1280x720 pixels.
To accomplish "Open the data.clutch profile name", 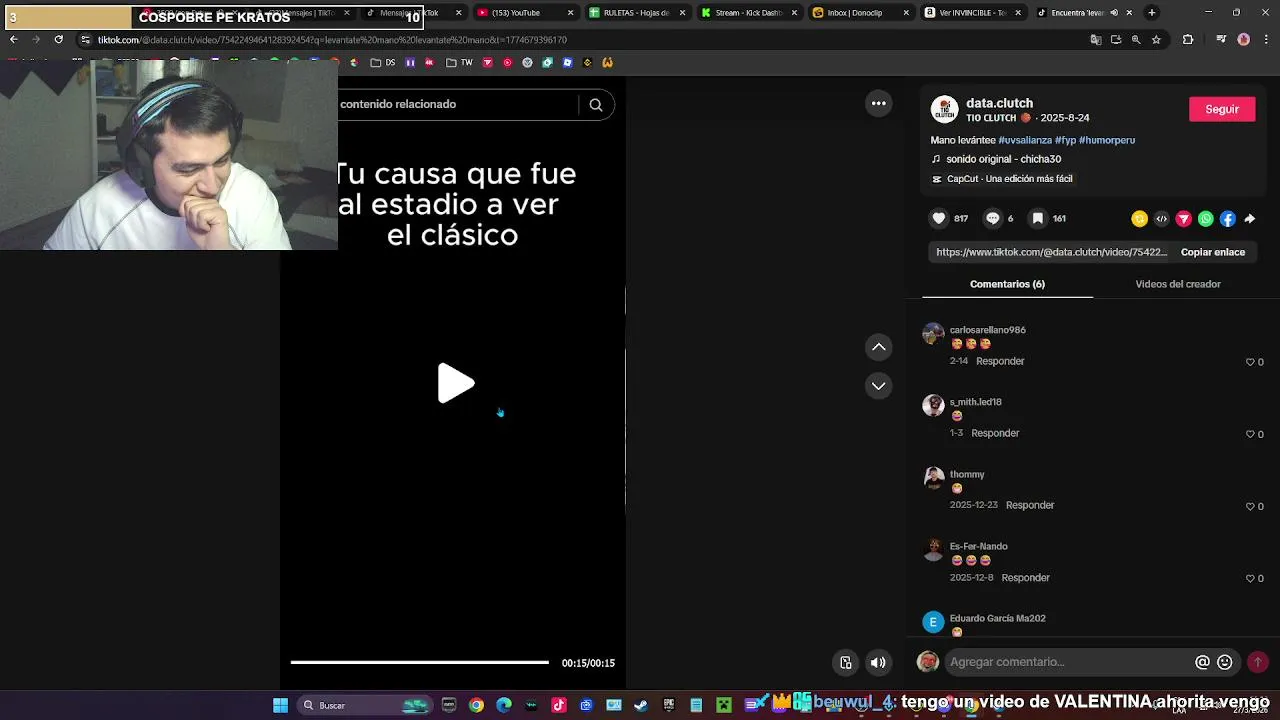I will [999, 103].
